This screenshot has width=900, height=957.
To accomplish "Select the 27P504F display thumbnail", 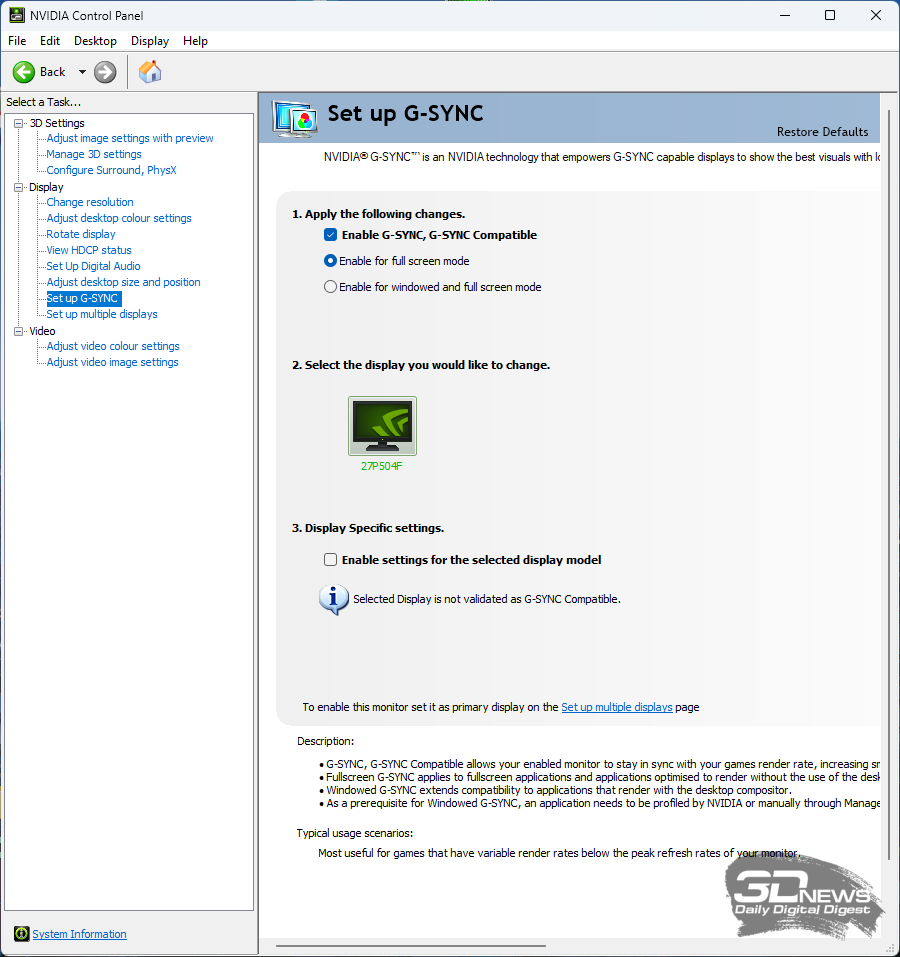I will pos(383,426).
